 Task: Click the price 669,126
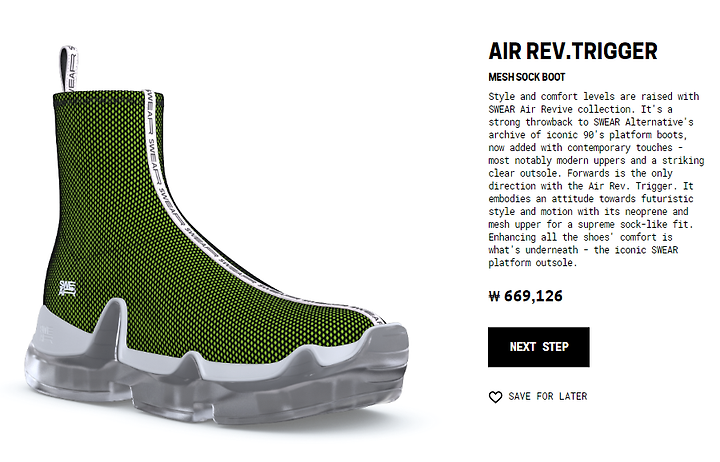click(533, 296)
